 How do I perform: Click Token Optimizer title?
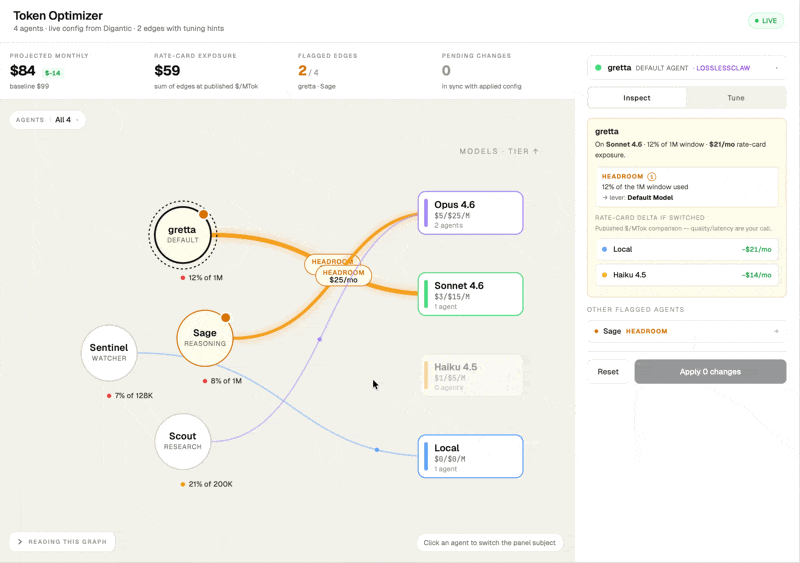coord(58,16)
